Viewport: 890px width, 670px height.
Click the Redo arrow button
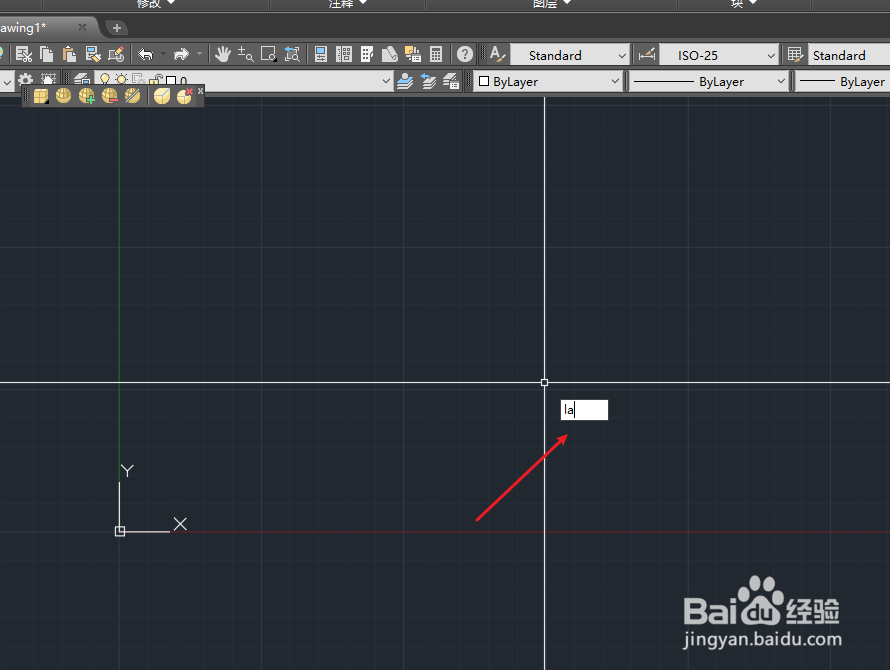pos(181,55)
